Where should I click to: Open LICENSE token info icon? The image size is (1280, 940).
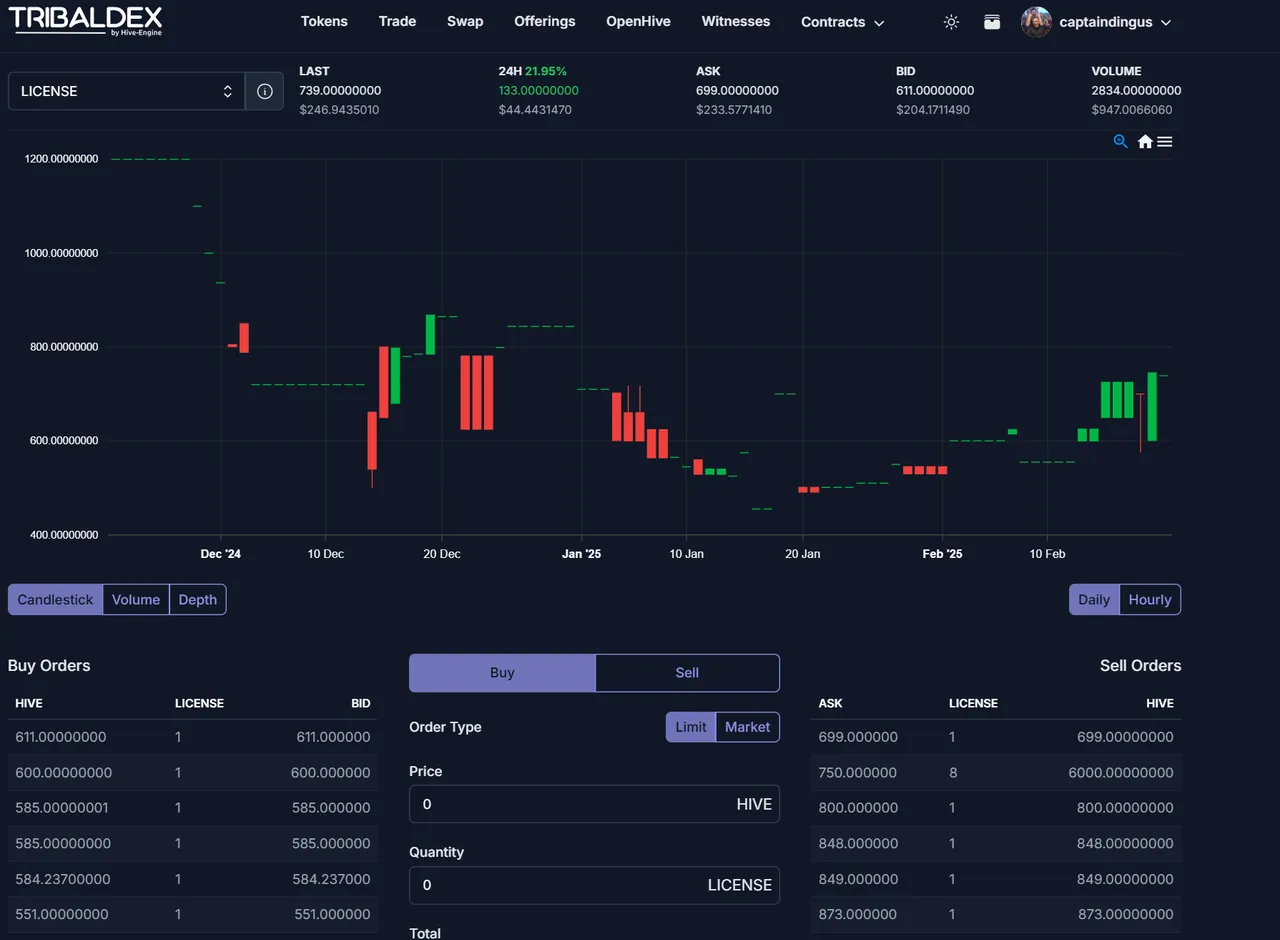pyautogui.click(x=265, y=91)
